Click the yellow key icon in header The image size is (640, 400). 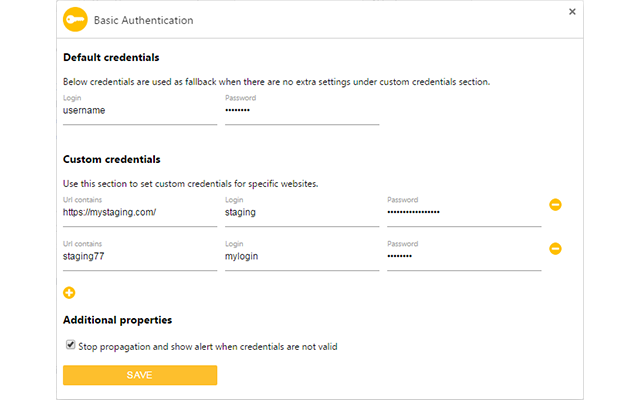point(75,20)
